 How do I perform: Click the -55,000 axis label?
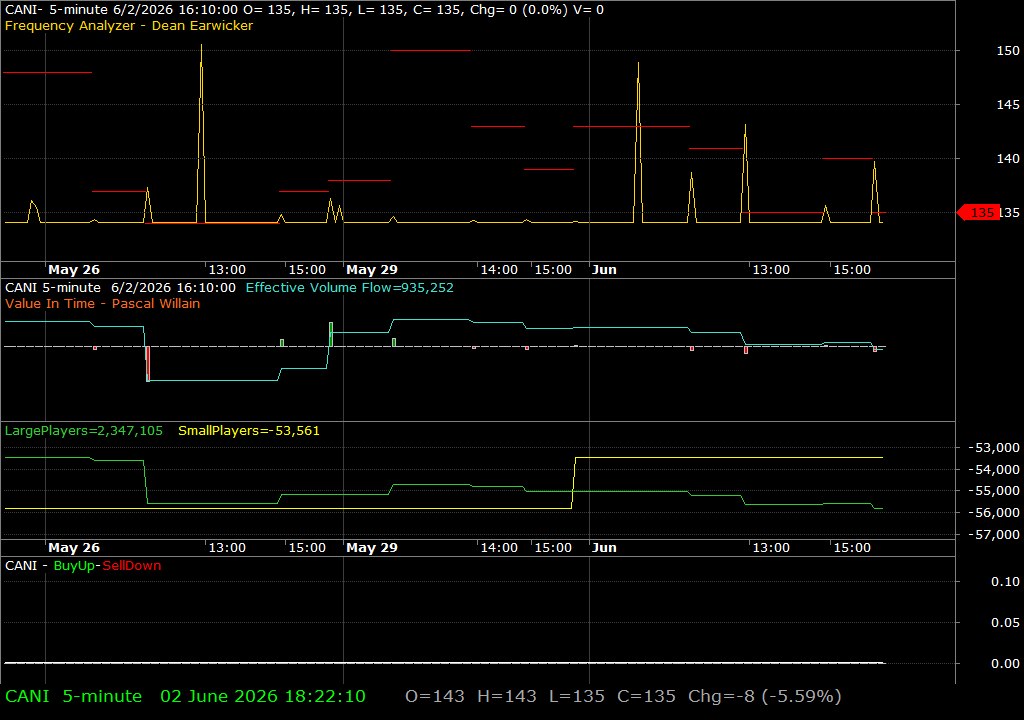click(993, 491)
